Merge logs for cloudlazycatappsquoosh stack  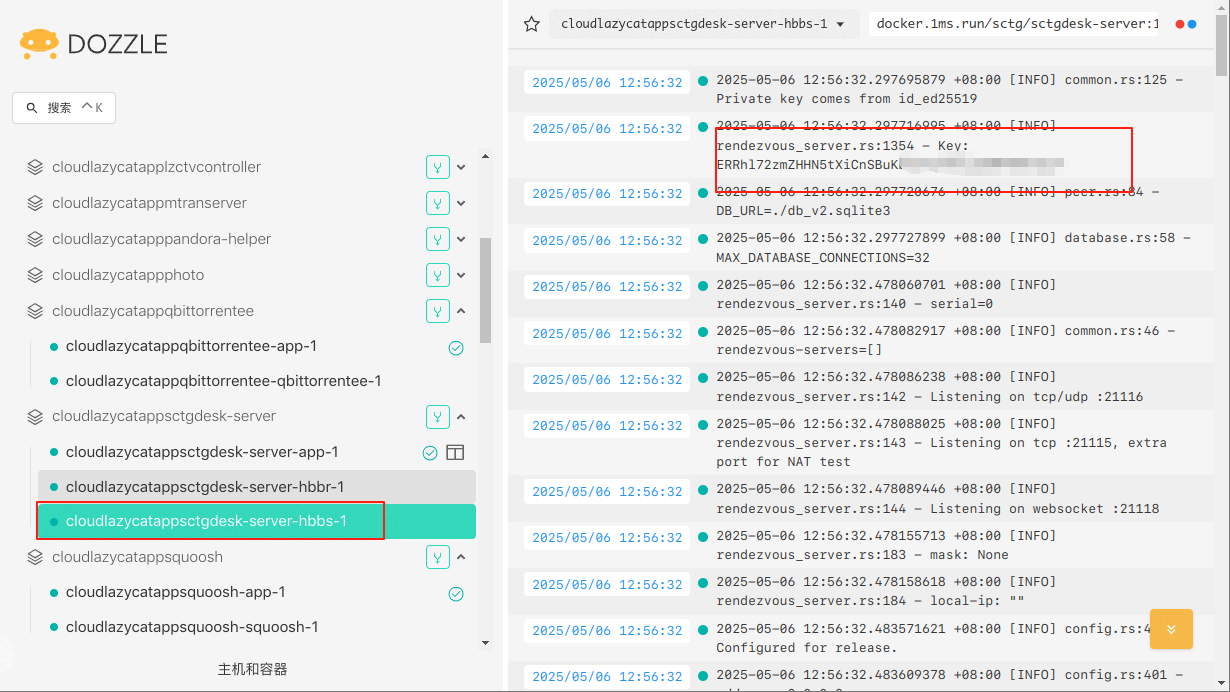point(437,557)
